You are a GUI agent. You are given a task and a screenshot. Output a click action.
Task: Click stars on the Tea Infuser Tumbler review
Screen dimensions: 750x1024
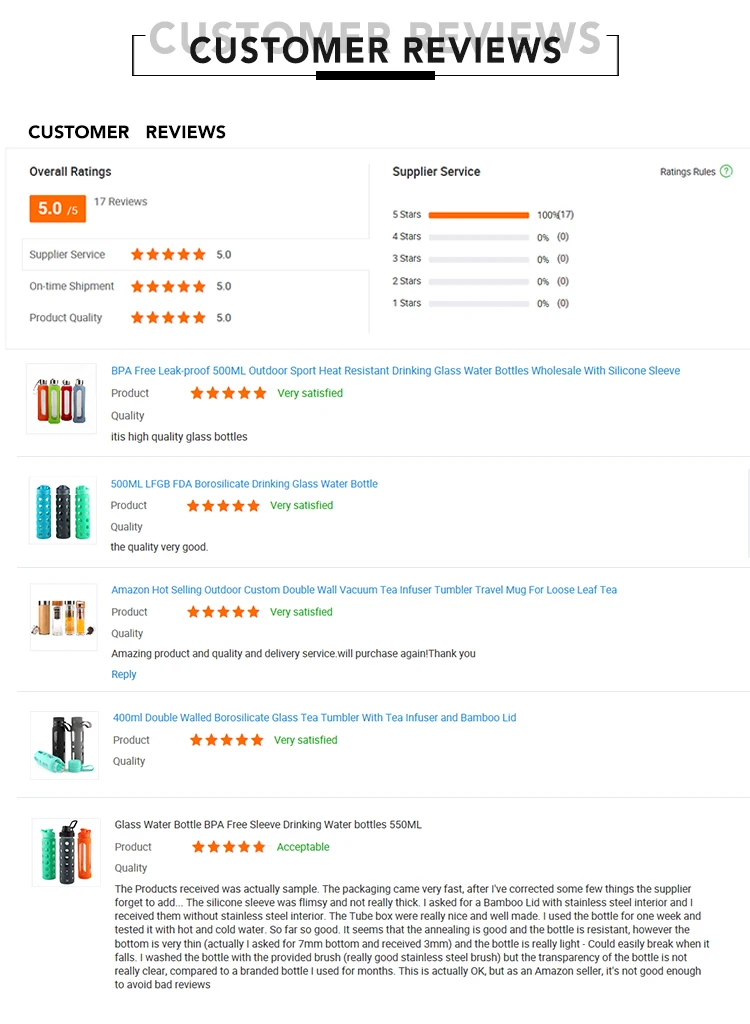click(223, 612)
